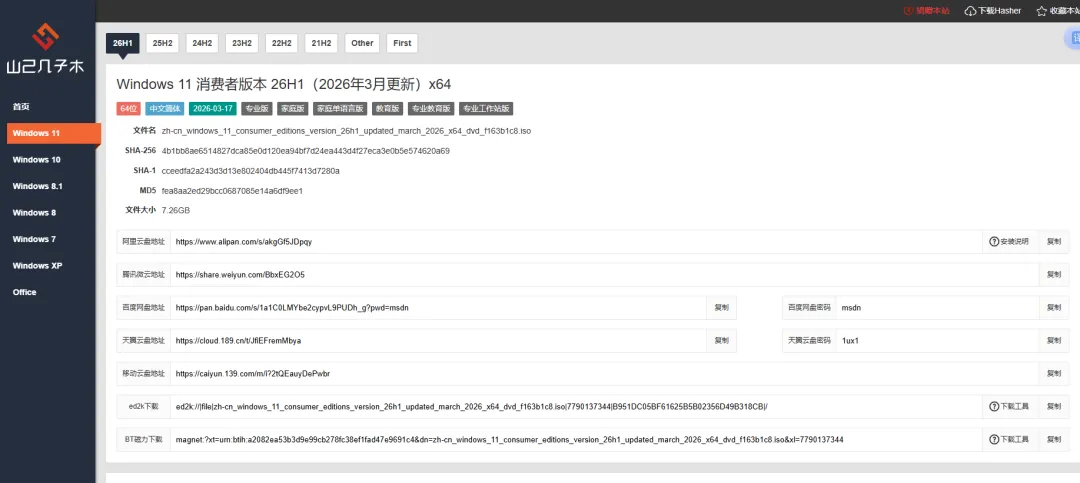Click the pan.baidu.com URL field
Screen dimensions: 1080x483
coord(438,308)
